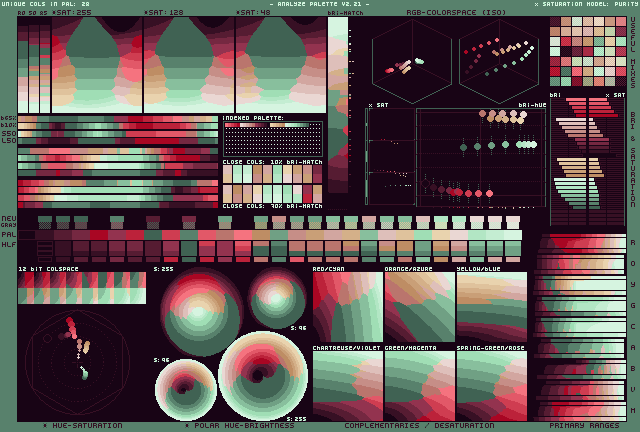This screenshot has width=640, height=432.
Task: Click the hue-saturation hexagon wheel plot
Action: (x=78, y=362)
